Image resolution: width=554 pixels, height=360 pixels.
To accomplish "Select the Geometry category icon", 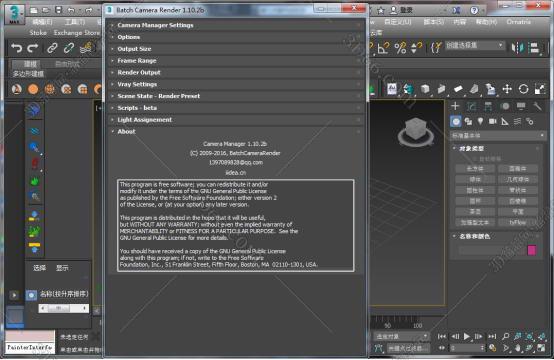I will 456,122.
